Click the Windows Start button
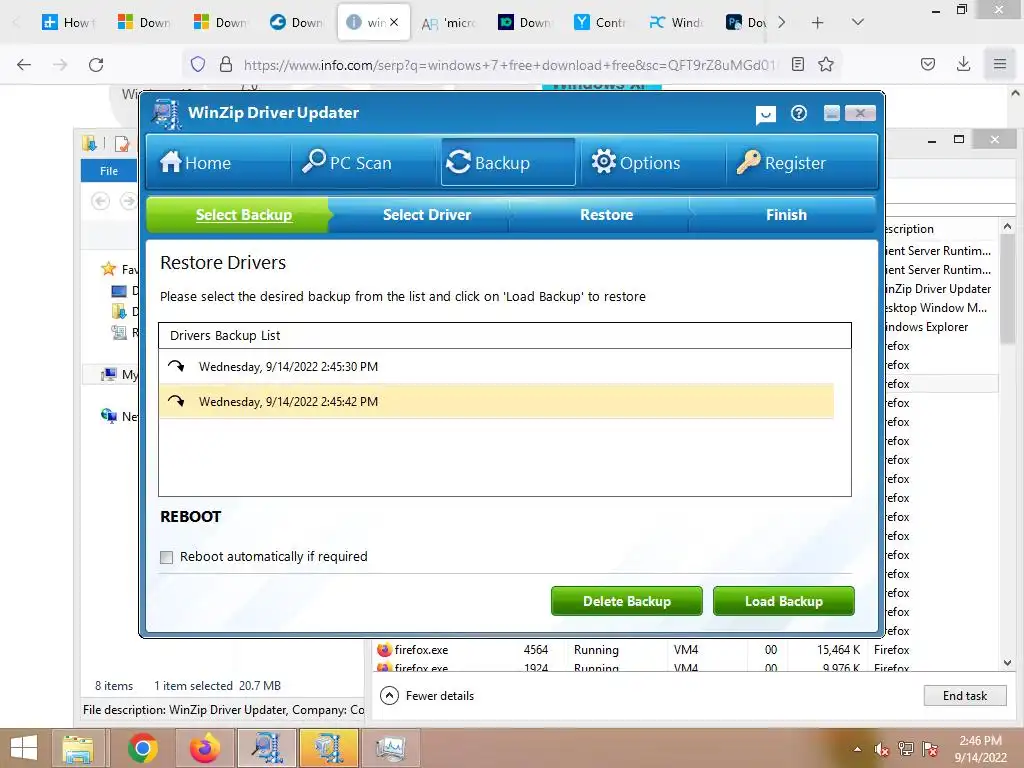 (x=25, y=748)
